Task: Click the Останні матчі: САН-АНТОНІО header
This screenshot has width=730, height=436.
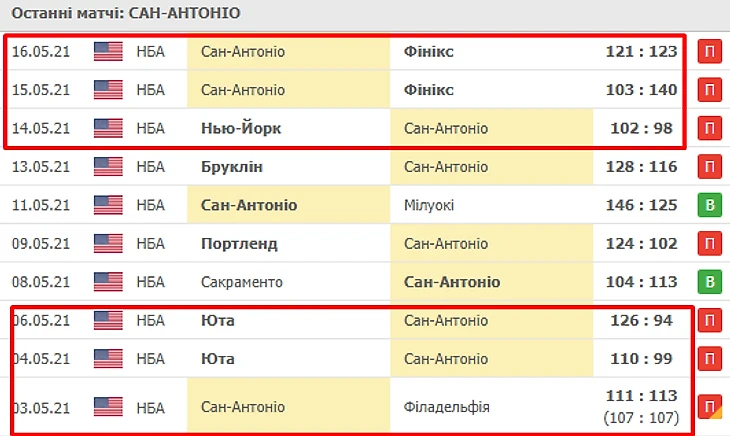Action: point(126,14)
